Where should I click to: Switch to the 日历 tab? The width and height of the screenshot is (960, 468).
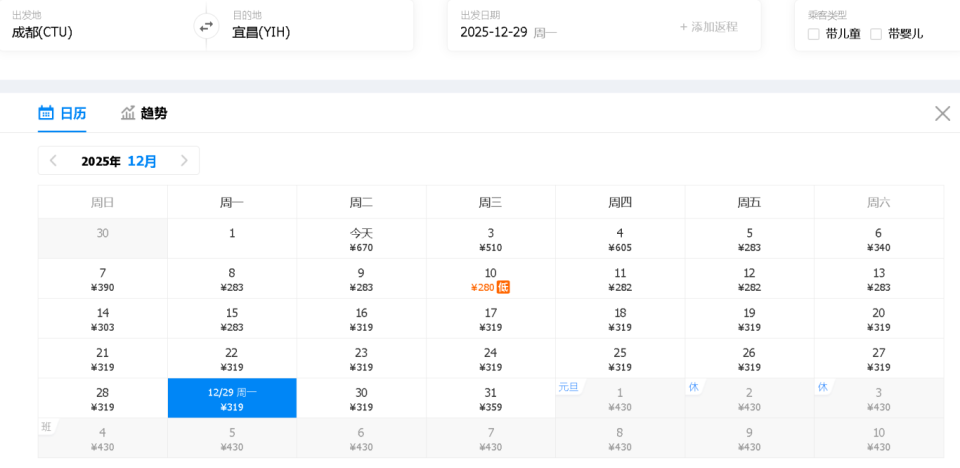point(72,113)
